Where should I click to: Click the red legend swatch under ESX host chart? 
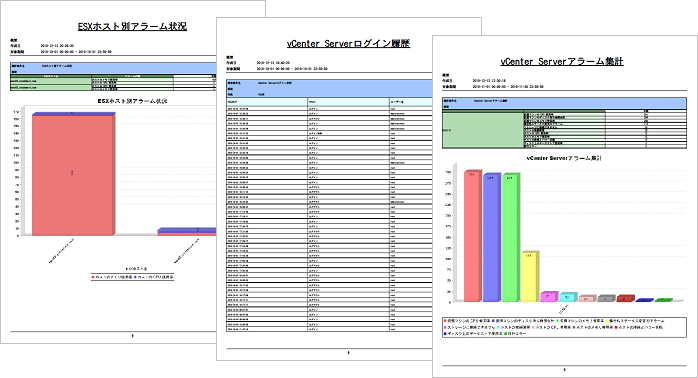93,277
